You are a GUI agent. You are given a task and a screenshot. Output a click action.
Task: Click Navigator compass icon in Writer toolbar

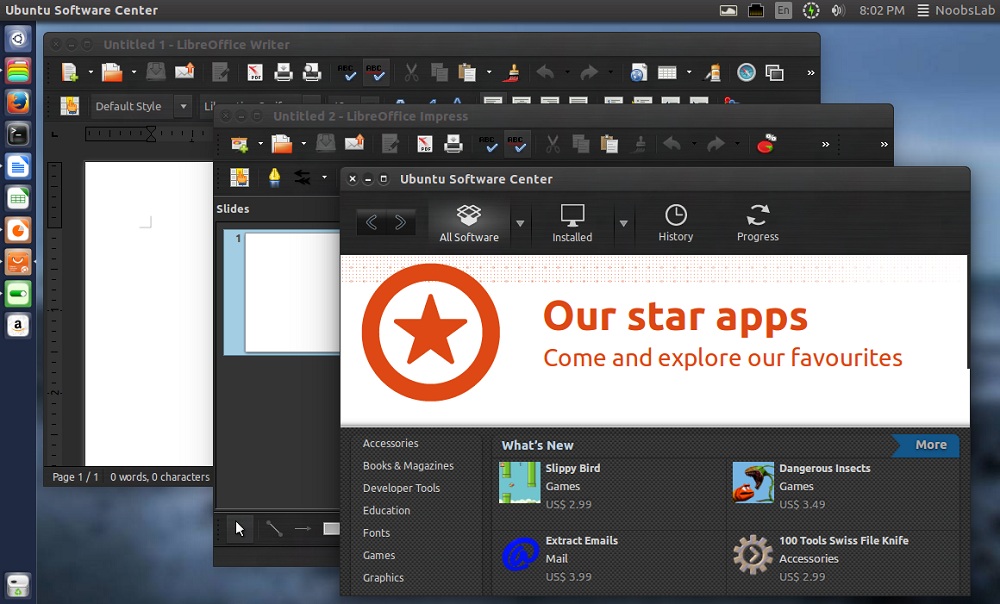click(746, 72)
